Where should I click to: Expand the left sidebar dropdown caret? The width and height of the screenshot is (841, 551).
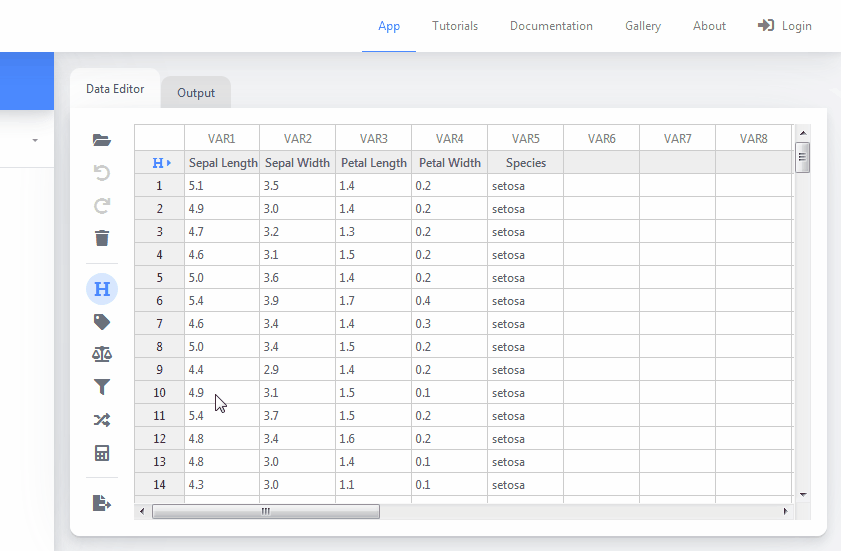[x=35, y=140]
